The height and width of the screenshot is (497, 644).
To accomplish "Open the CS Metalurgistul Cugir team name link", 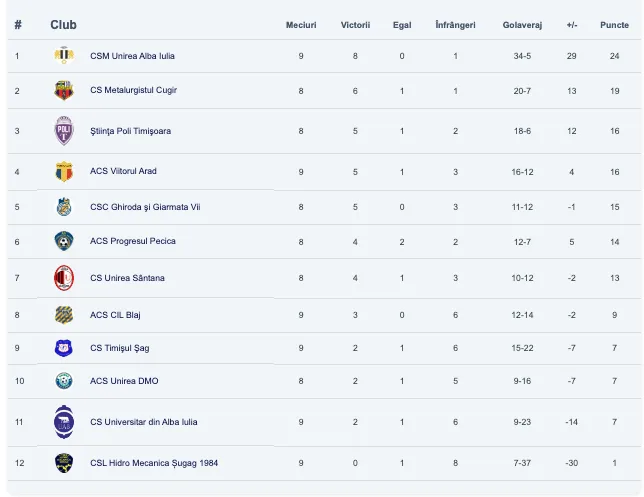I will pyautogui.click(x=133, y=91).
